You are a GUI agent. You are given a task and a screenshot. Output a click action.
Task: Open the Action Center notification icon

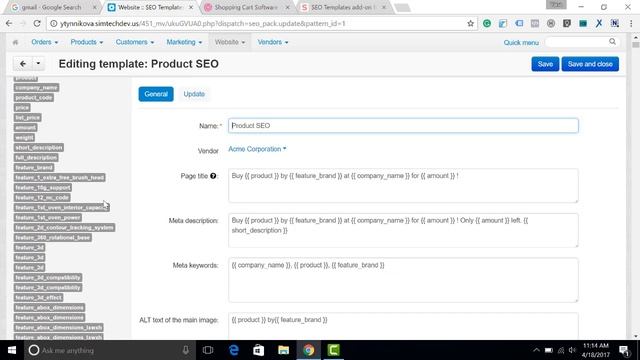[x=624, y=350]
